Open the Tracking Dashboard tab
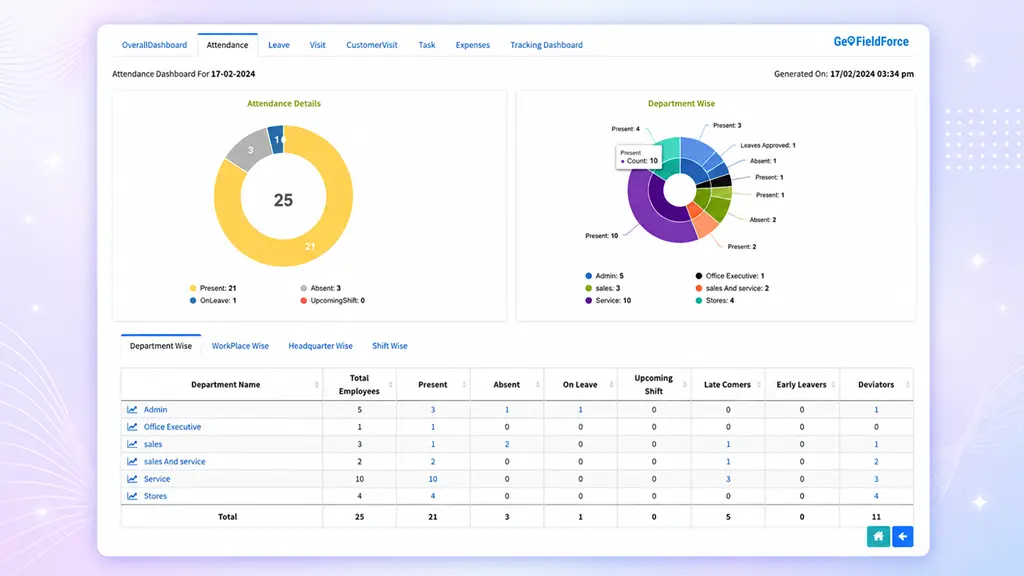The height and width of the screenshot is (576, 1024). tap(547, 45)
